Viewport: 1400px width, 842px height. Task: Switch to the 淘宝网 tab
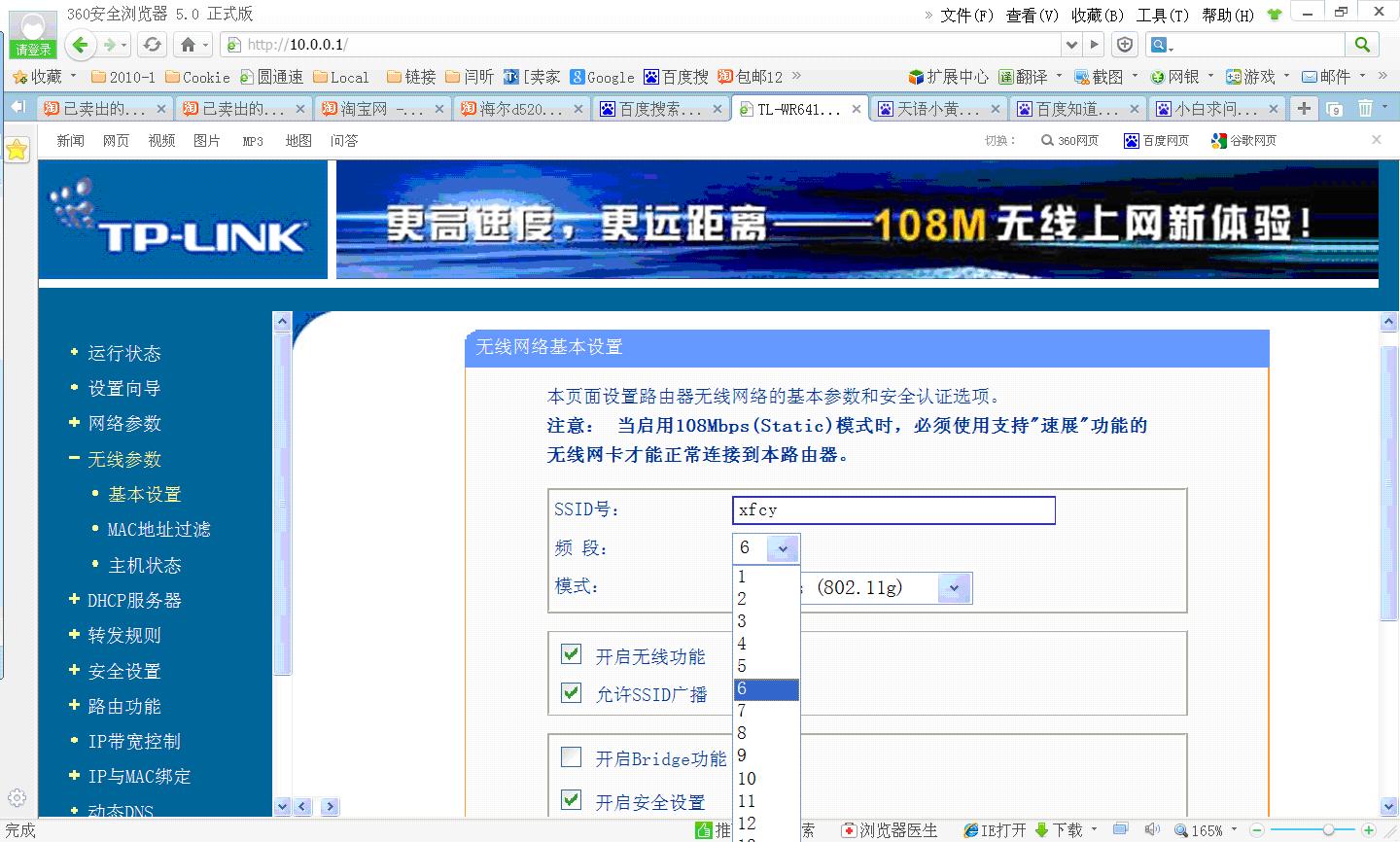383,109
